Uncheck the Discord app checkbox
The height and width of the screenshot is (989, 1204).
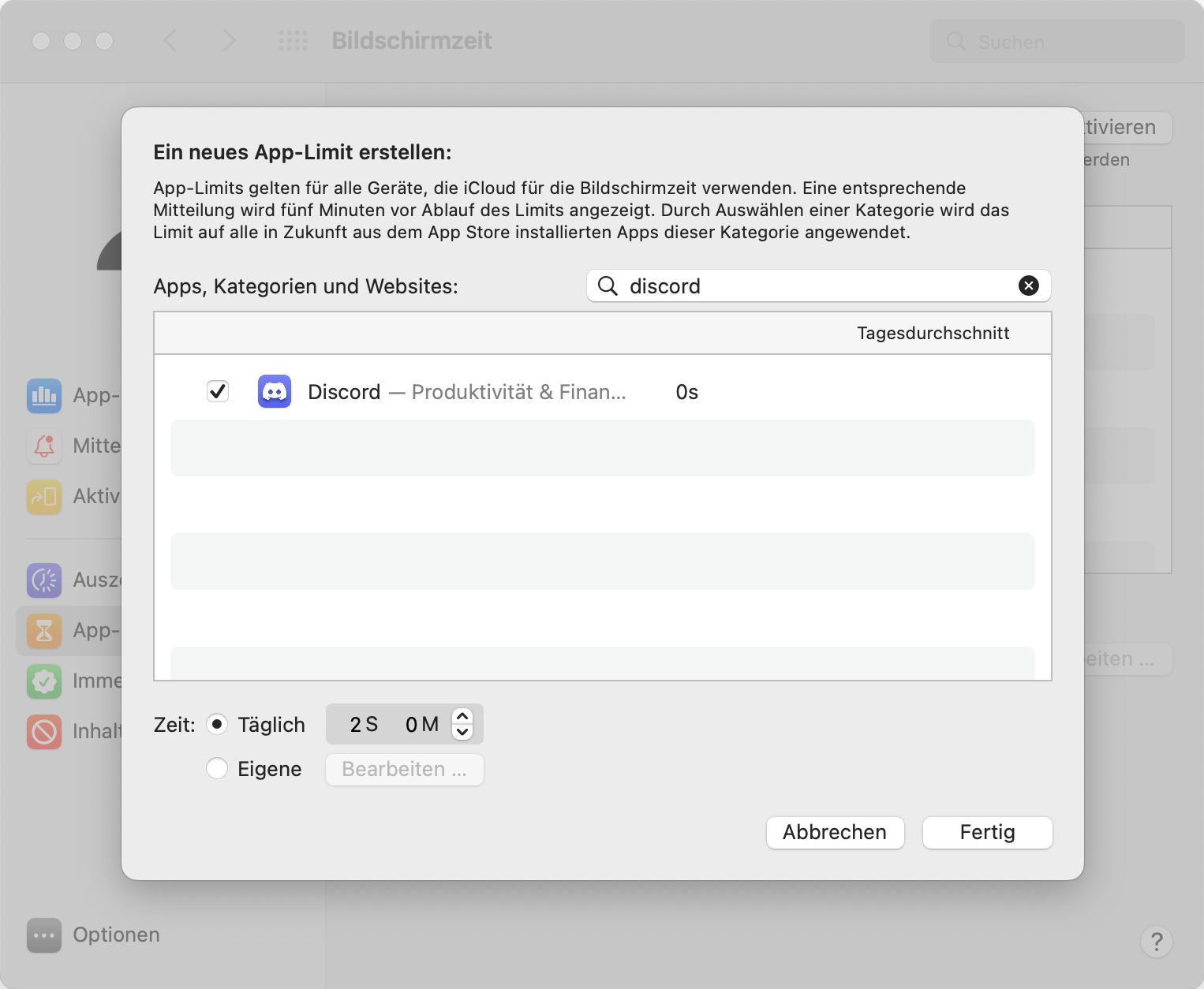click(218, 391)
